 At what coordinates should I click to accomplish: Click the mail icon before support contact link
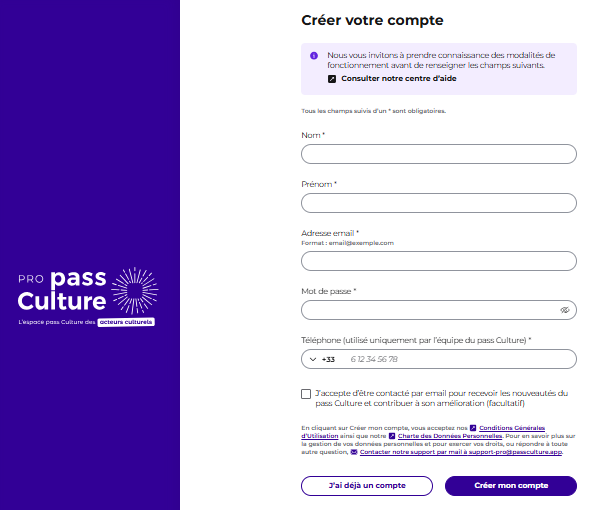[354, 452]
